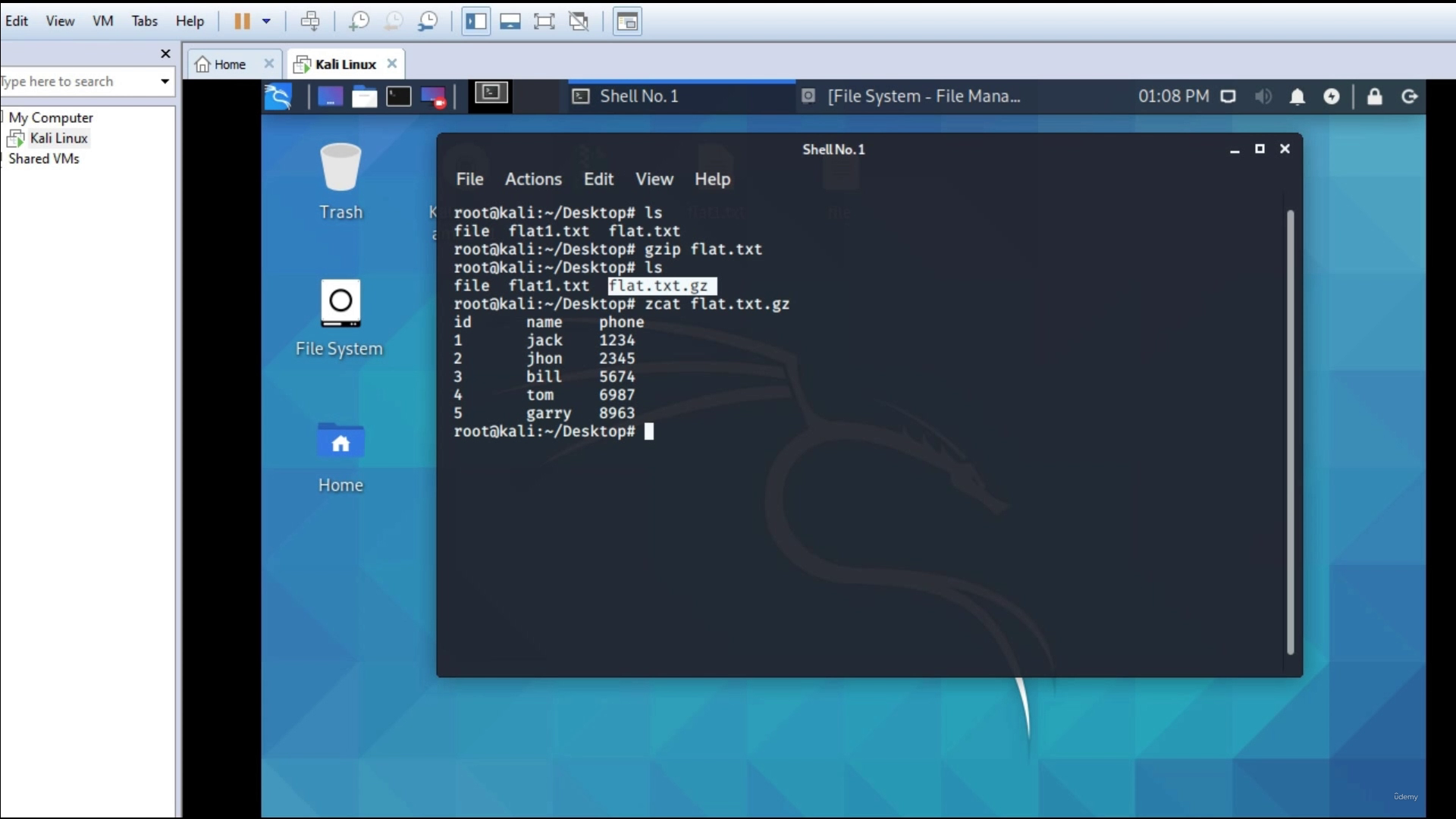This screenshot has width=1456, height=819.
Task: Click the power manager icon
Action: coord(1332,96)
